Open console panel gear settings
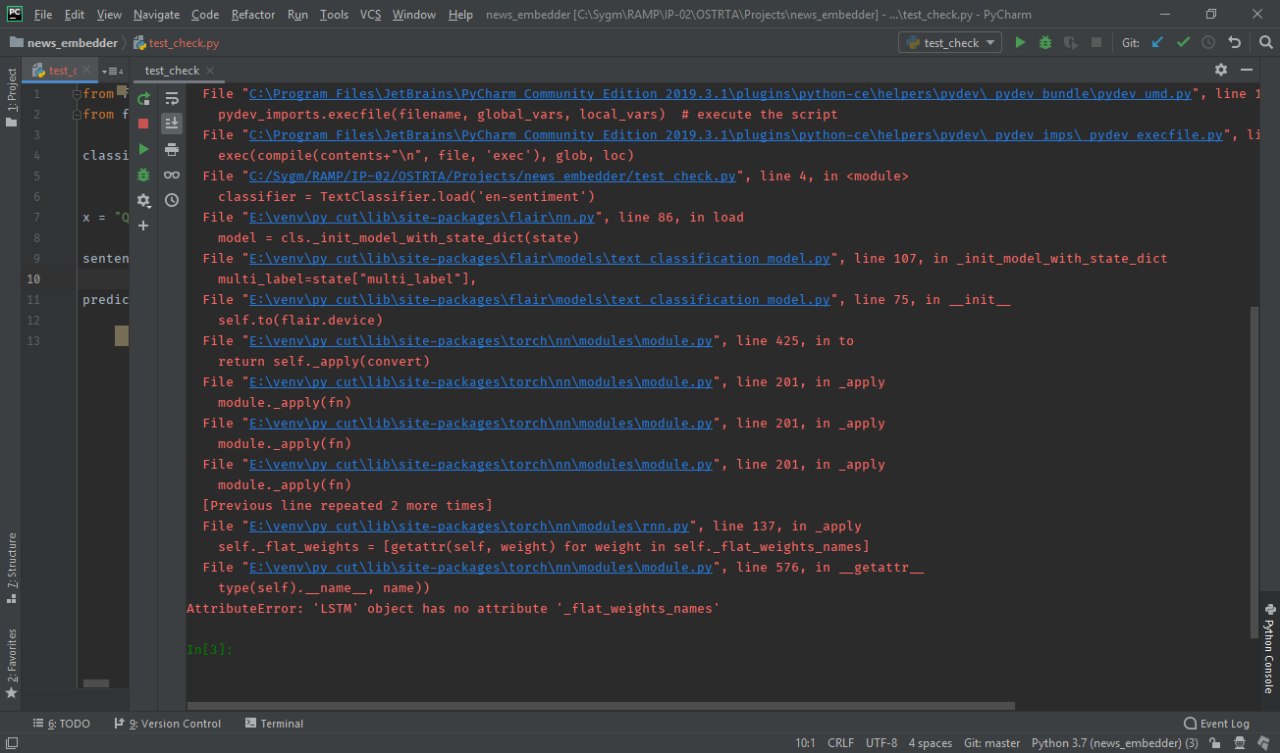The image size is (1280, 753). tap(1221, 70)
